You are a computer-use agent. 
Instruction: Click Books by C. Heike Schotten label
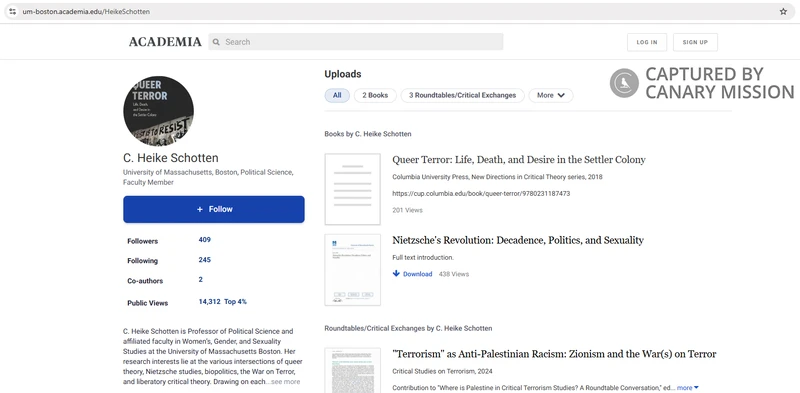tap(368, 134)
